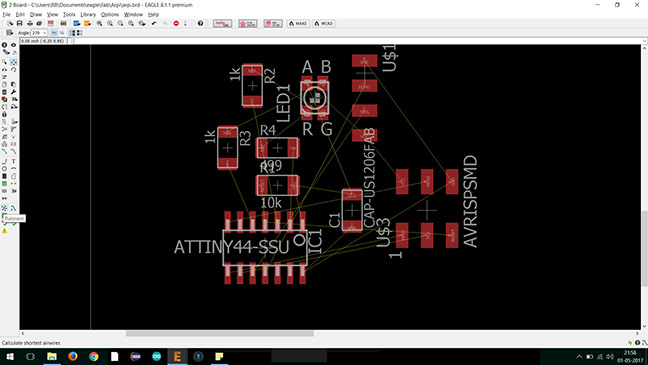Screen dimensions: 648x365
Task: Select the Delete trash tool
Action: pos(5,92)
